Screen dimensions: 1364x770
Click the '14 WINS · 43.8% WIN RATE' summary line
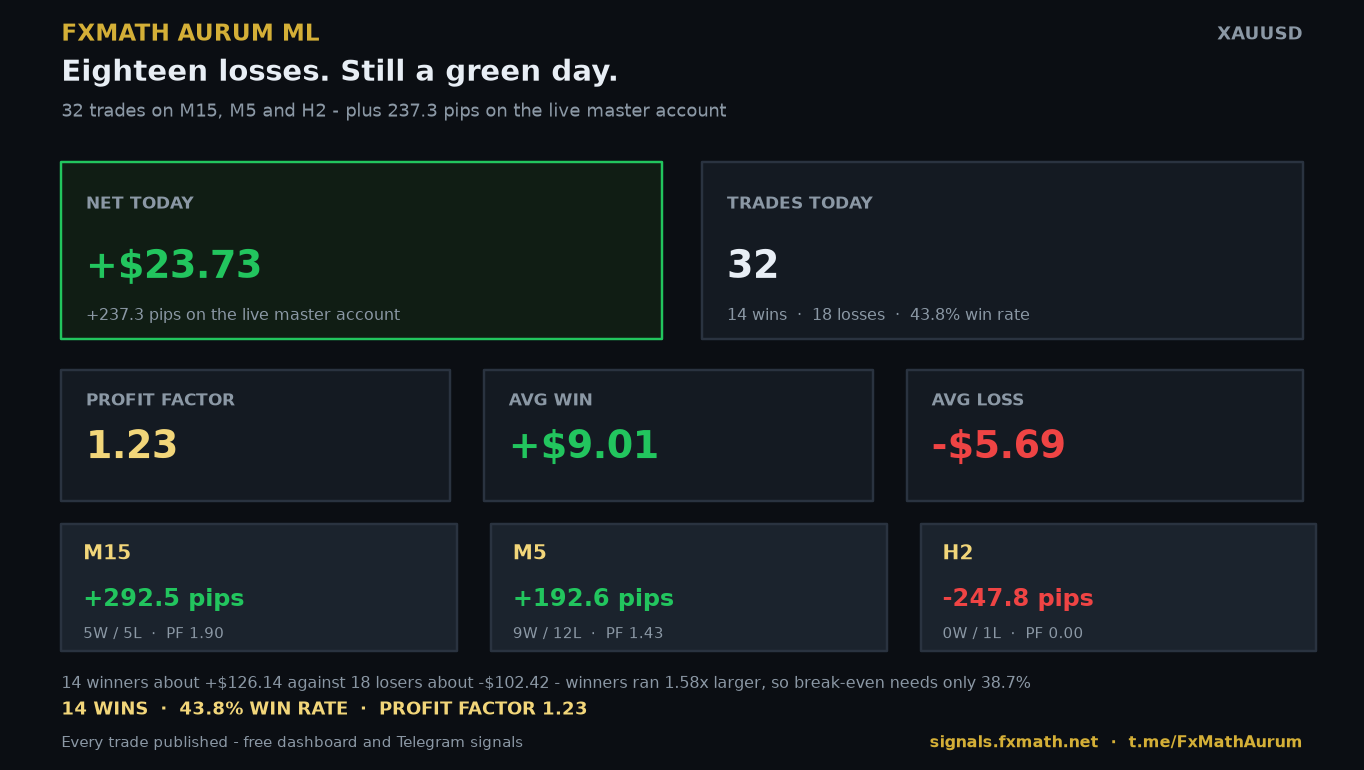(x=324, y=709)
